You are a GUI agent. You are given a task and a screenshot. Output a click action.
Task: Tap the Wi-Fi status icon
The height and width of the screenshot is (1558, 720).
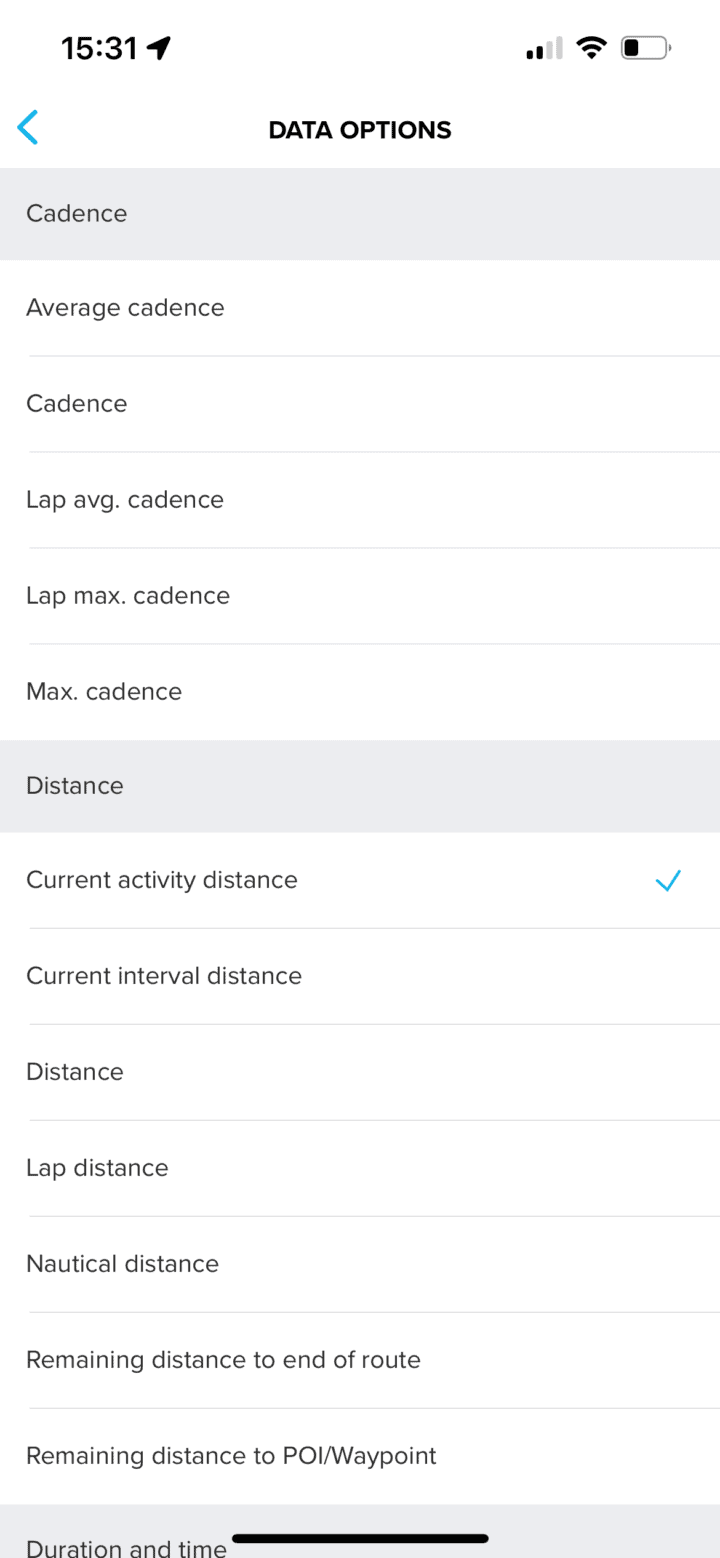coord(592,47)
